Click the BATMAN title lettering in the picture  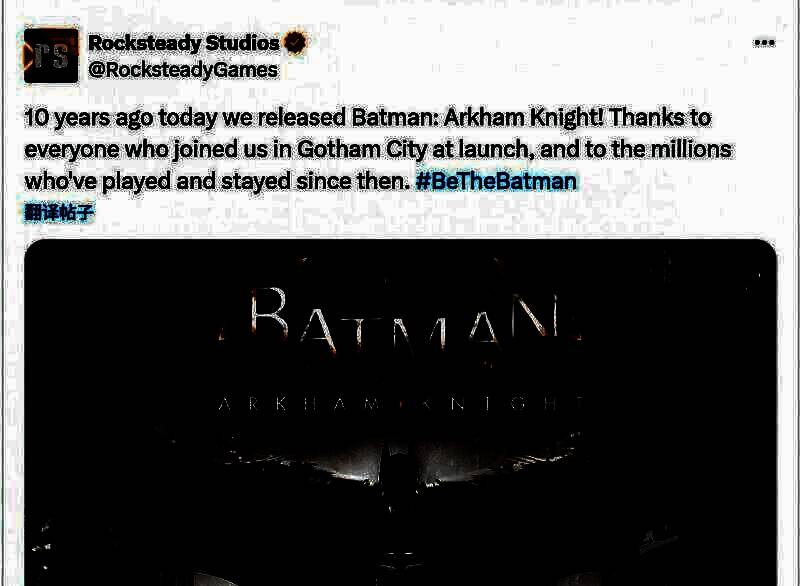pos(401,320)
